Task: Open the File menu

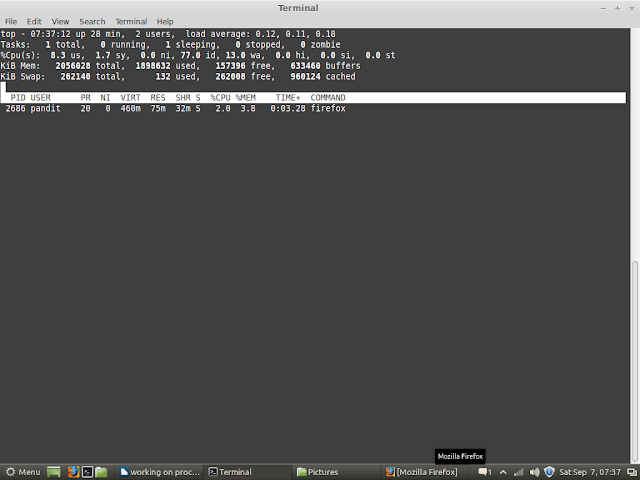Action: (x=11, y=22)
